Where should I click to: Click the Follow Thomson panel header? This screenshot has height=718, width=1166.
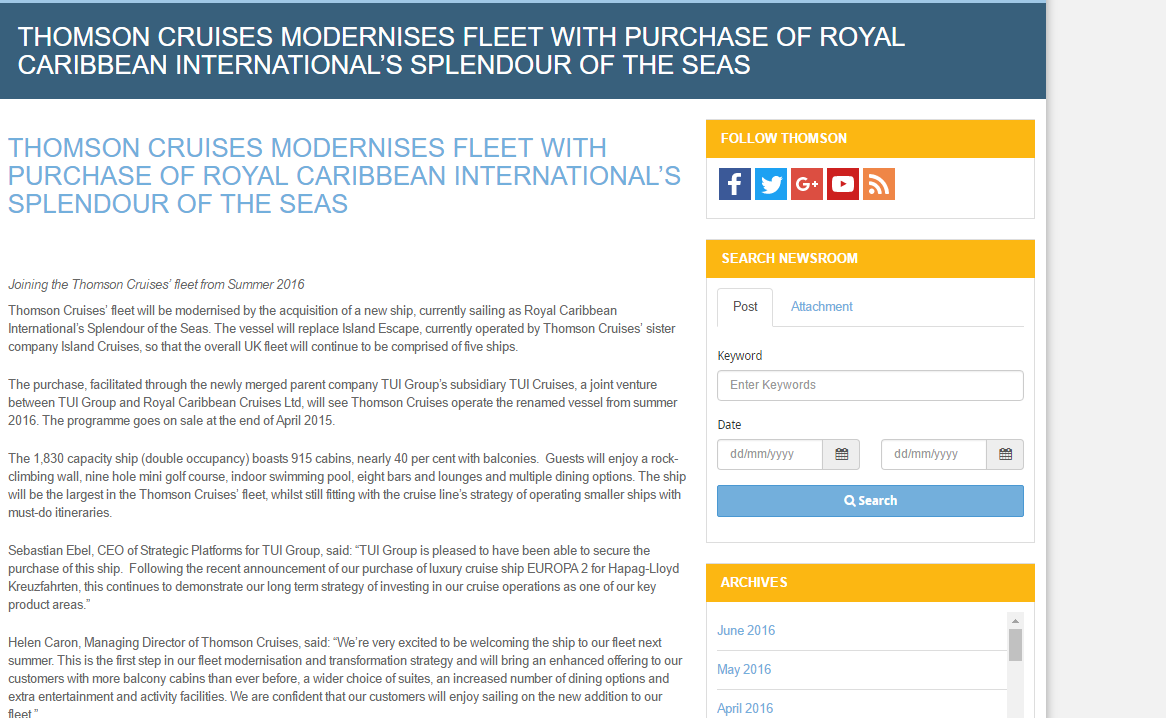870,139
